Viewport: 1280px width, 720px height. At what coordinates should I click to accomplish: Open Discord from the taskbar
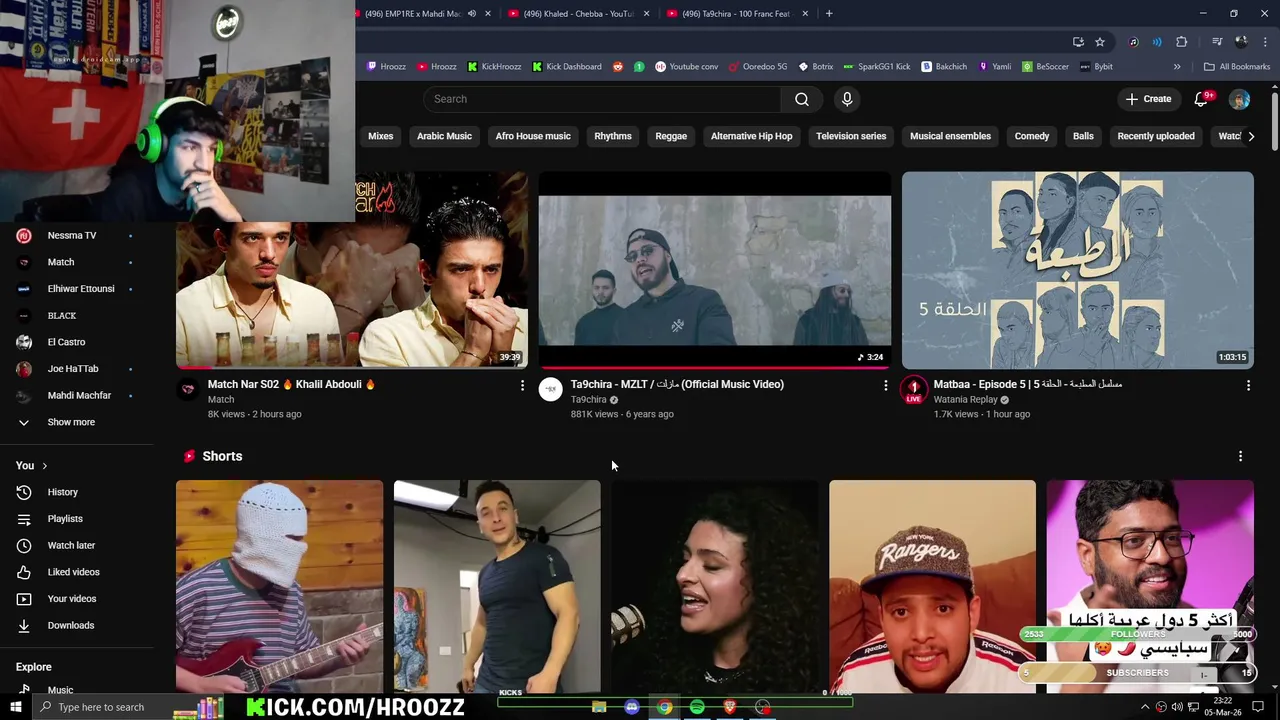632,707
